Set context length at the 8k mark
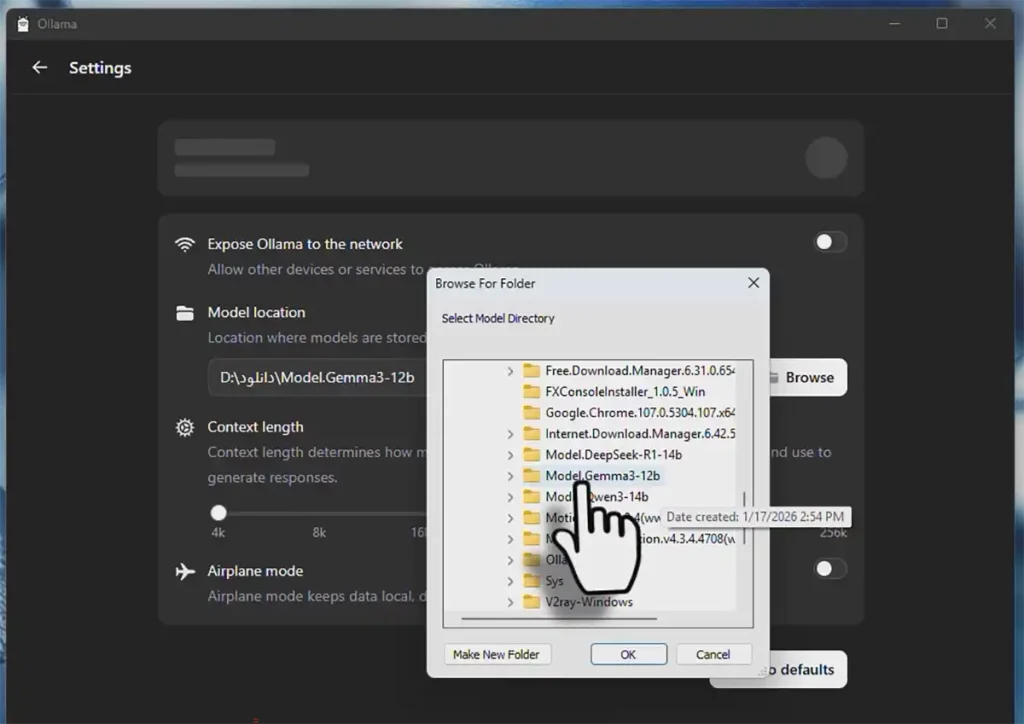 click(319, 513)
